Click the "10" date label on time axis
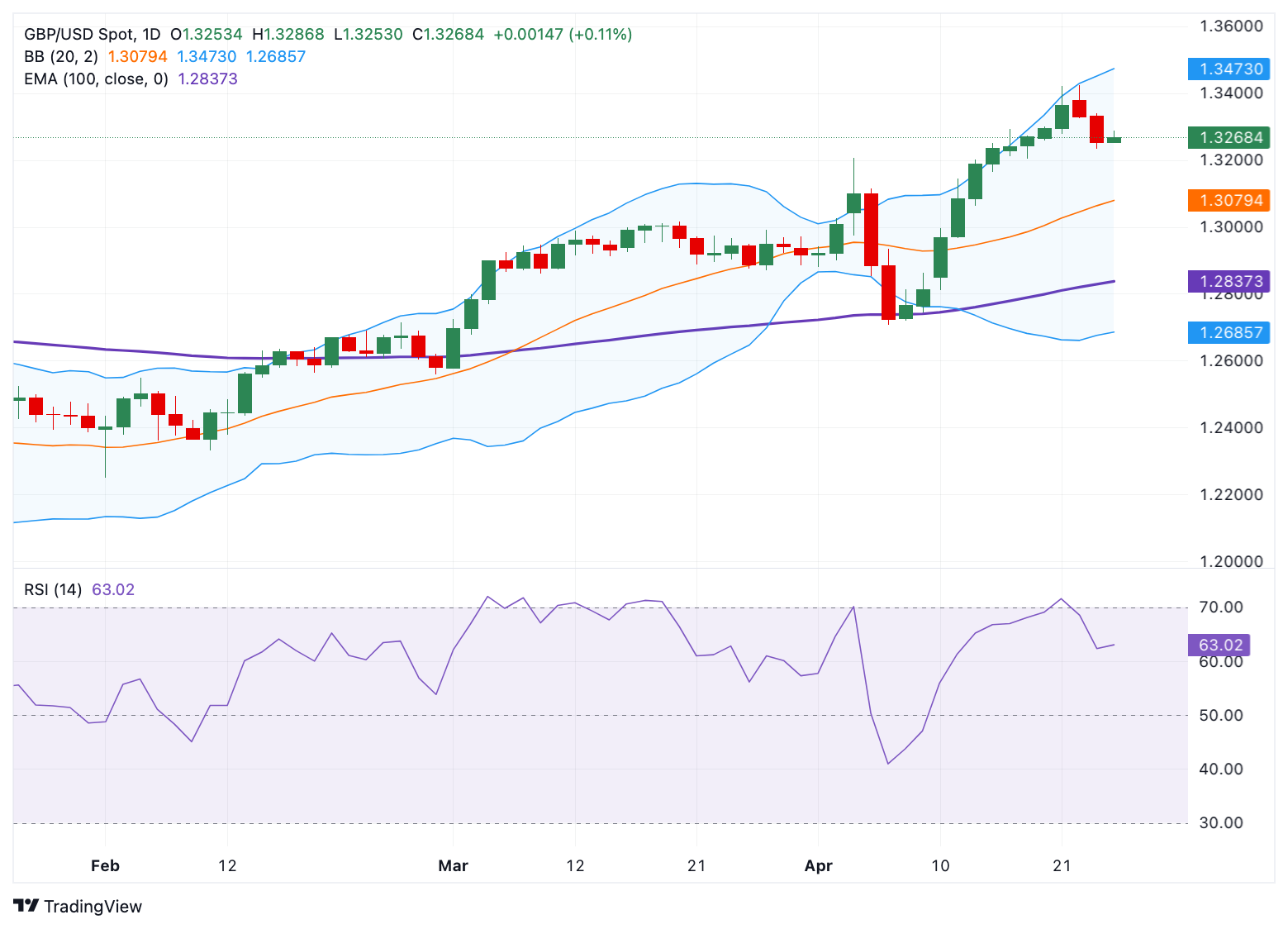 [940, 866]
